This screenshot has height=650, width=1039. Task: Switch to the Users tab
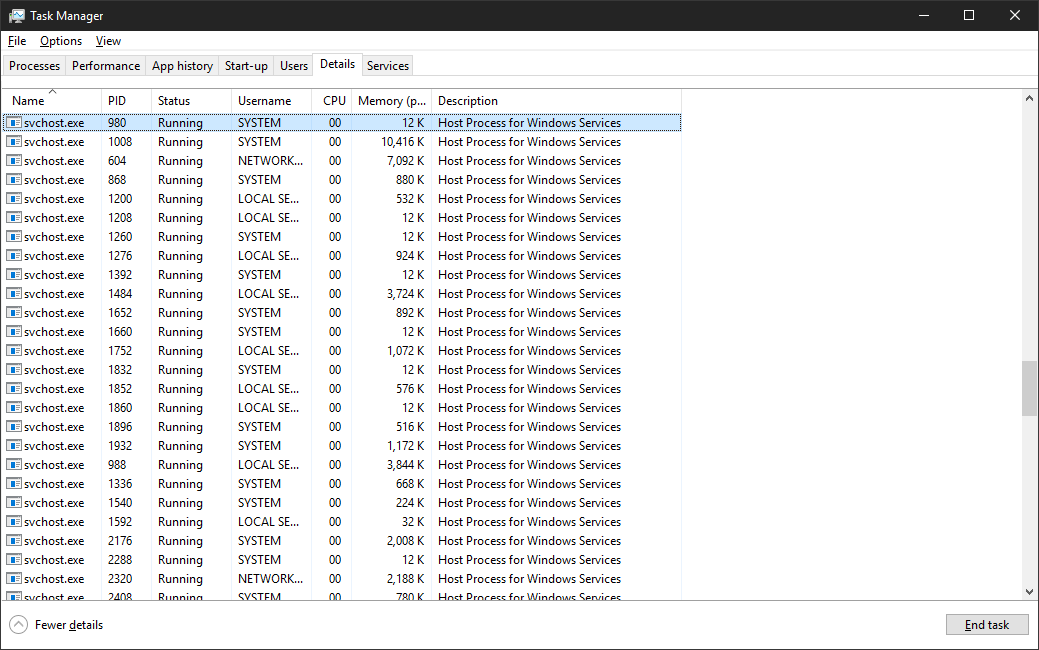(x=294, y=66)
